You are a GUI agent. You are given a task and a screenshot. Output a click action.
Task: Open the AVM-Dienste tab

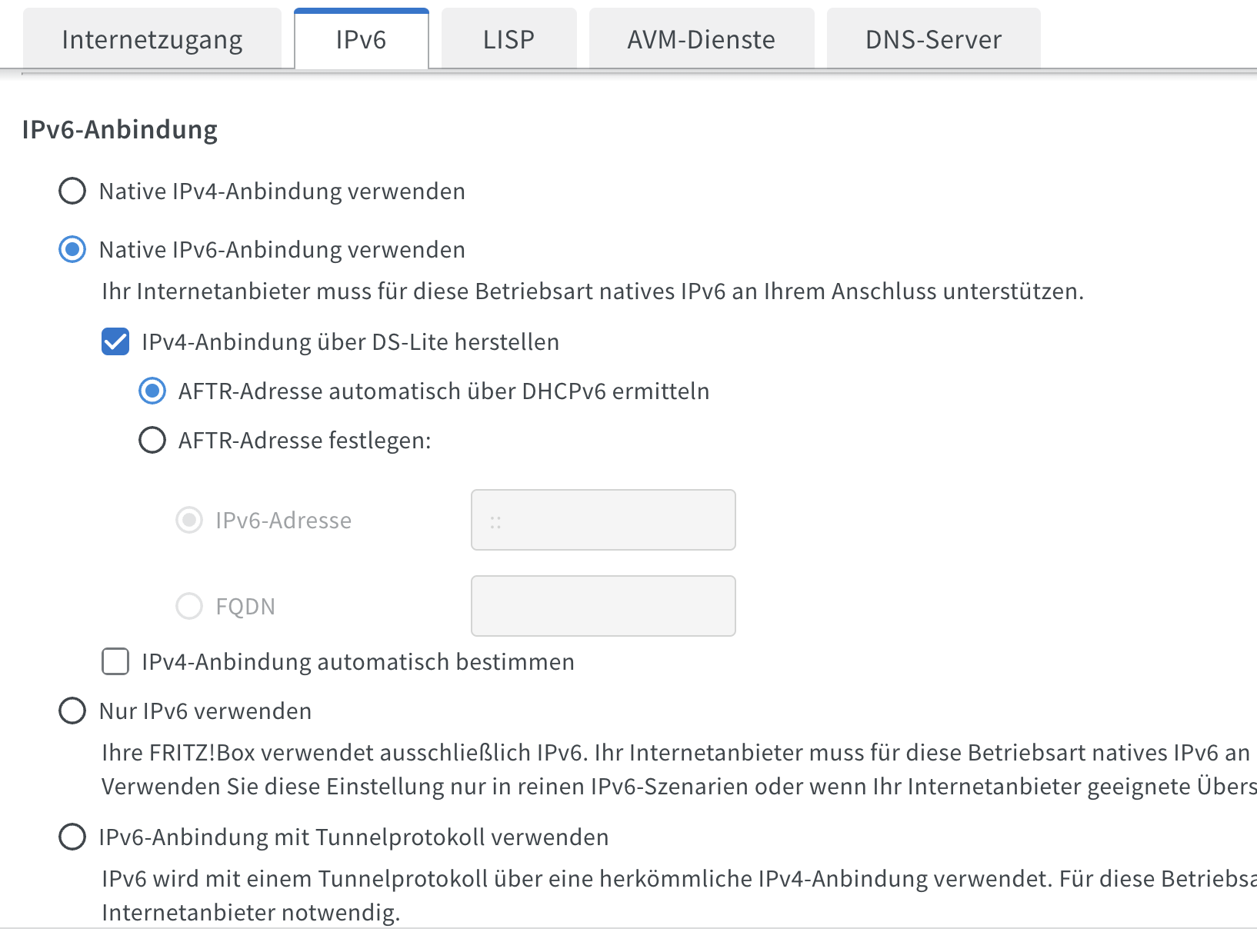point(701,39)
